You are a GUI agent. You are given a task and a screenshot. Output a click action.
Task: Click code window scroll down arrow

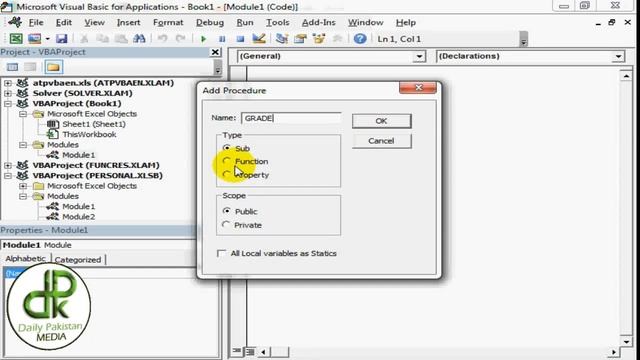pos(626,341)
